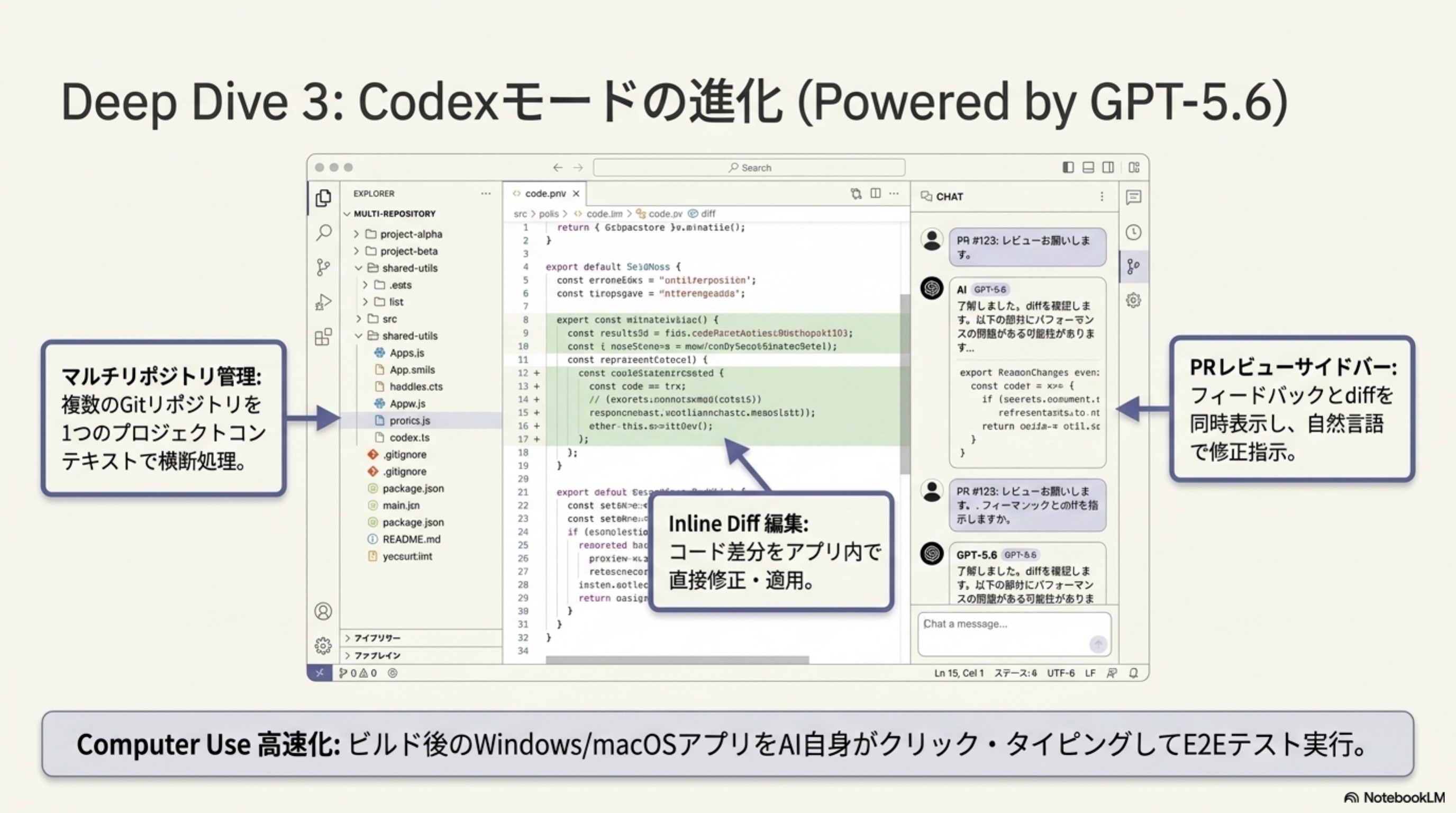Click the code.lim breadcrumb segment
The width and height of the screenshot is (1456, 813).
[598, 214]
